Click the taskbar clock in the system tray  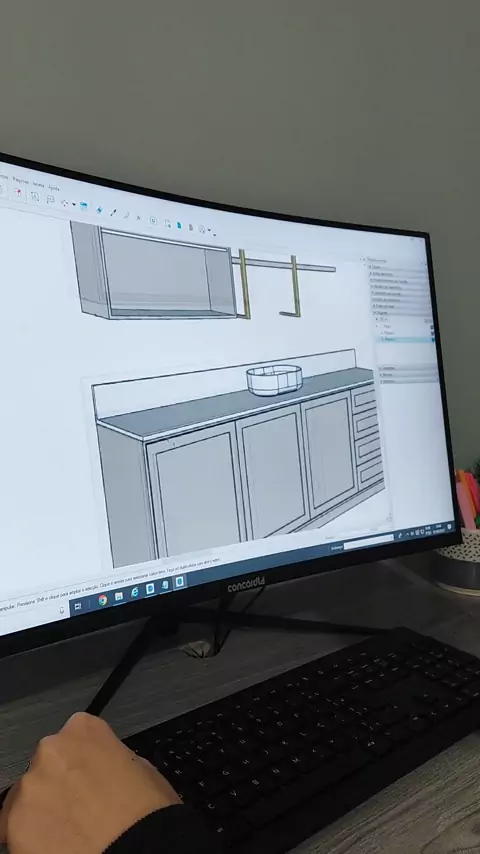[x=439, y=529]
